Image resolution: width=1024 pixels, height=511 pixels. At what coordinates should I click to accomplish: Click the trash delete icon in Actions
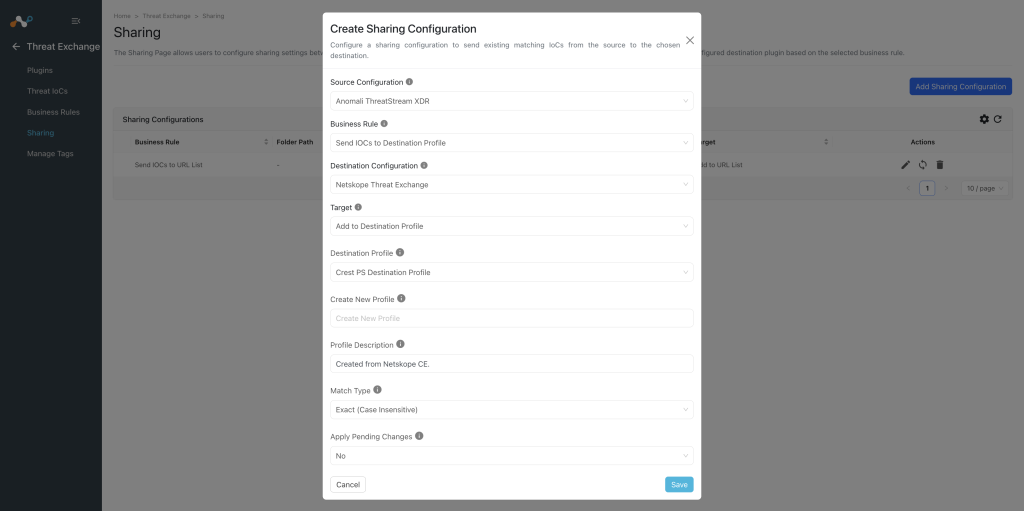tap(940, 165)
